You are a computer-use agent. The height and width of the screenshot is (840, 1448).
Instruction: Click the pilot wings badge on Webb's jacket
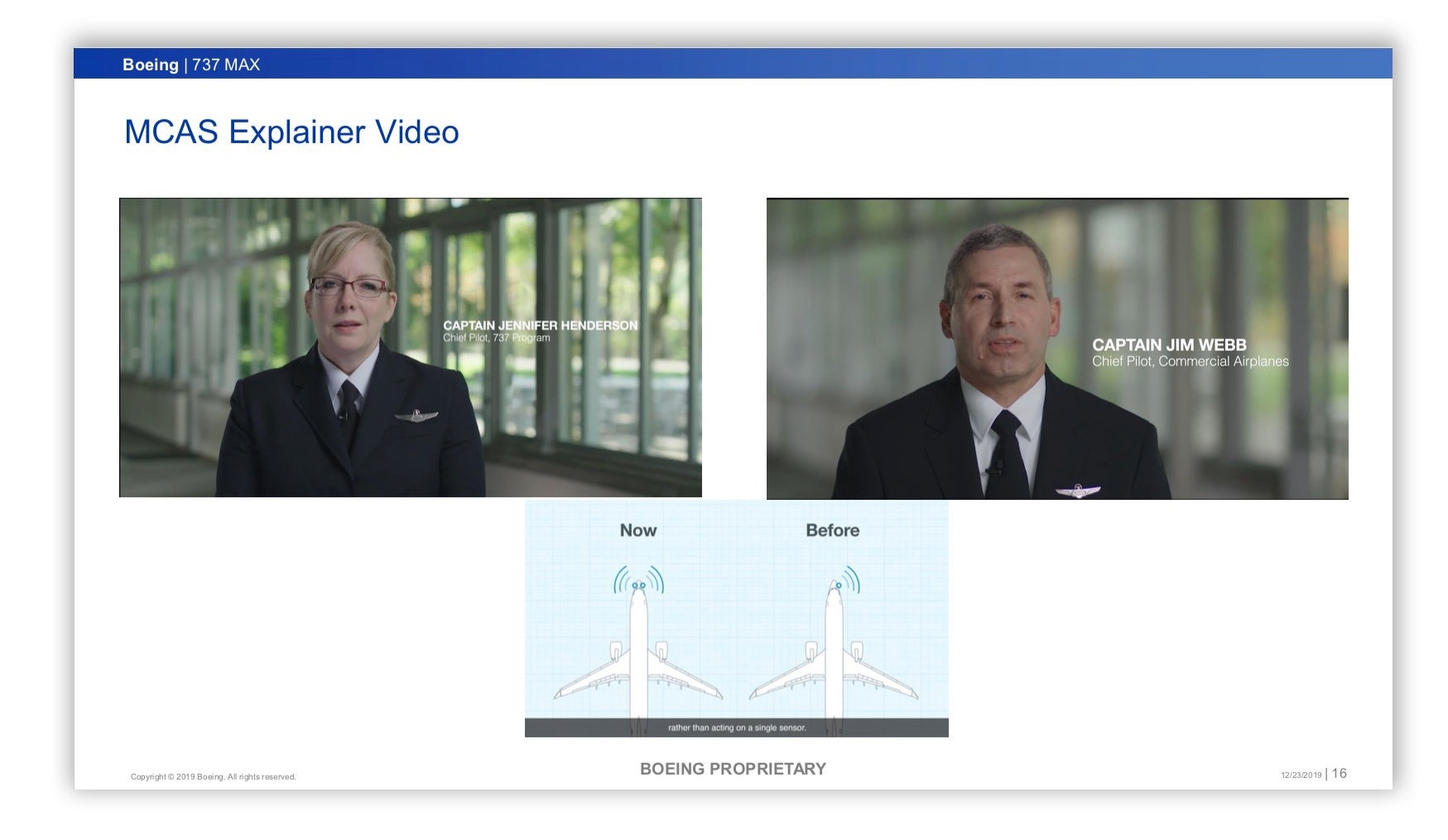coord(1077,491)
